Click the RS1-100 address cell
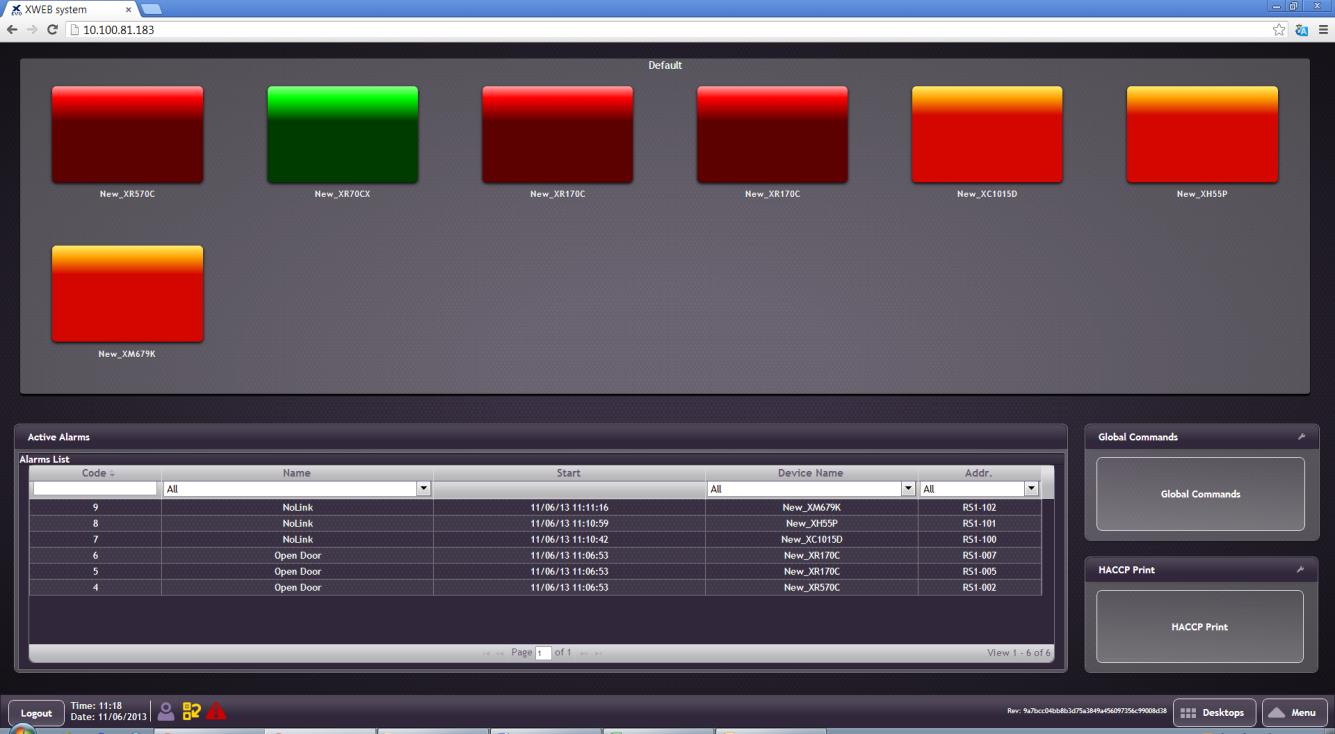The width and height of the screenshot is (1335, 734). [x=979, y=539]
